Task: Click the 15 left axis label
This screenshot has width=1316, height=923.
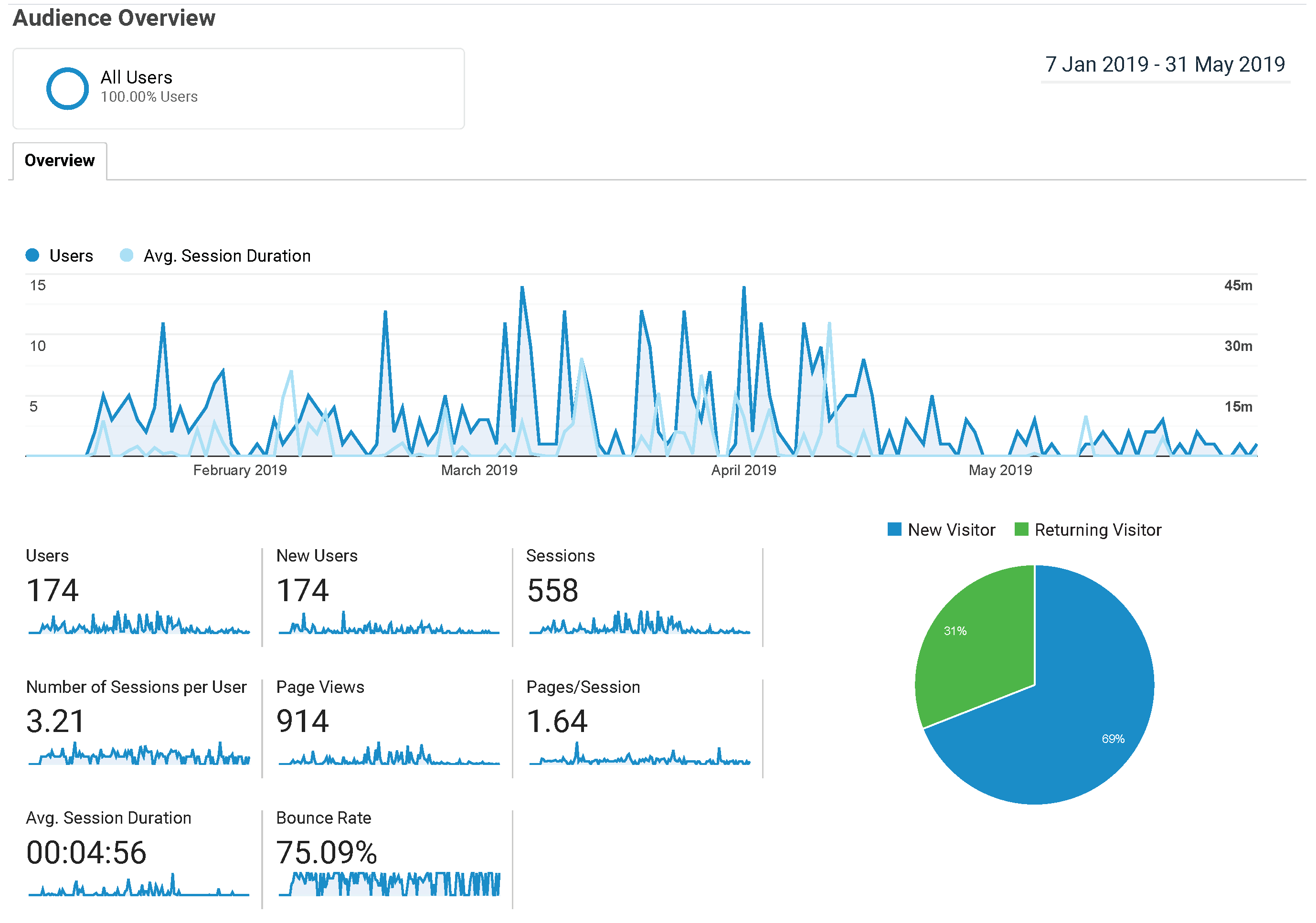Action: (38, 286)
